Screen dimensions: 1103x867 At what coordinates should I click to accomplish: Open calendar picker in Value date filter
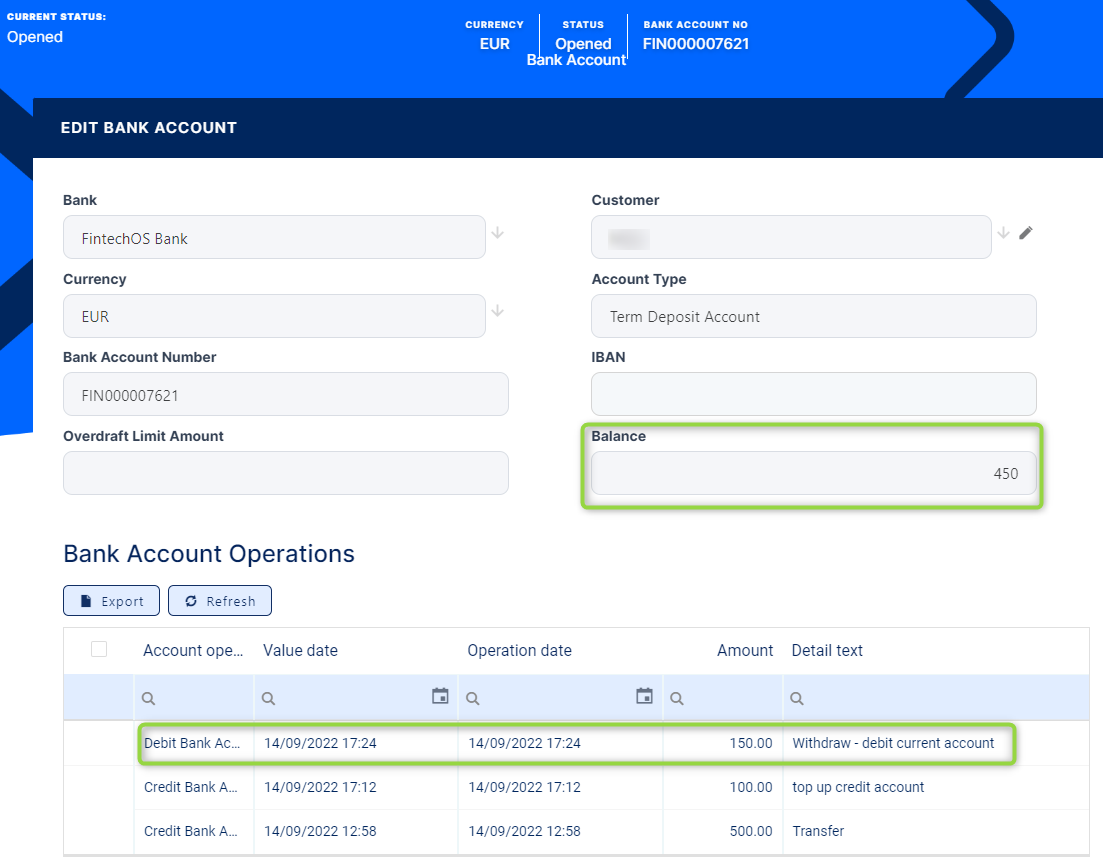440,697
